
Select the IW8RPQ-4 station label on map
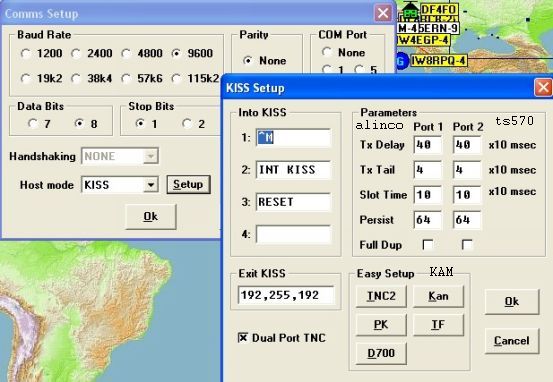coord(439,61)
